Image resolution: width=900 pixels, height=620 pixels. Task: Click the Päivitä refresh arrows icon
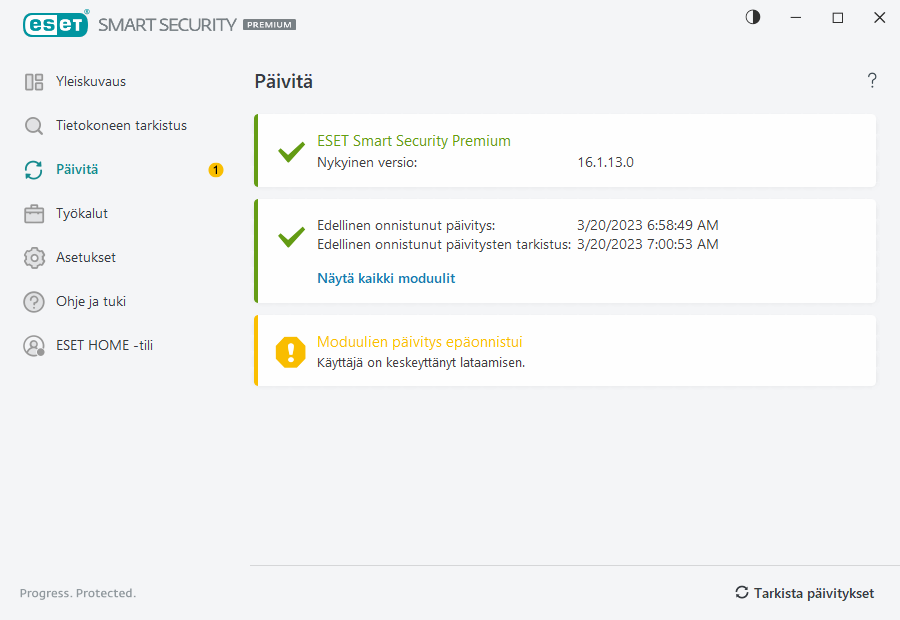[x=34, y=170]
